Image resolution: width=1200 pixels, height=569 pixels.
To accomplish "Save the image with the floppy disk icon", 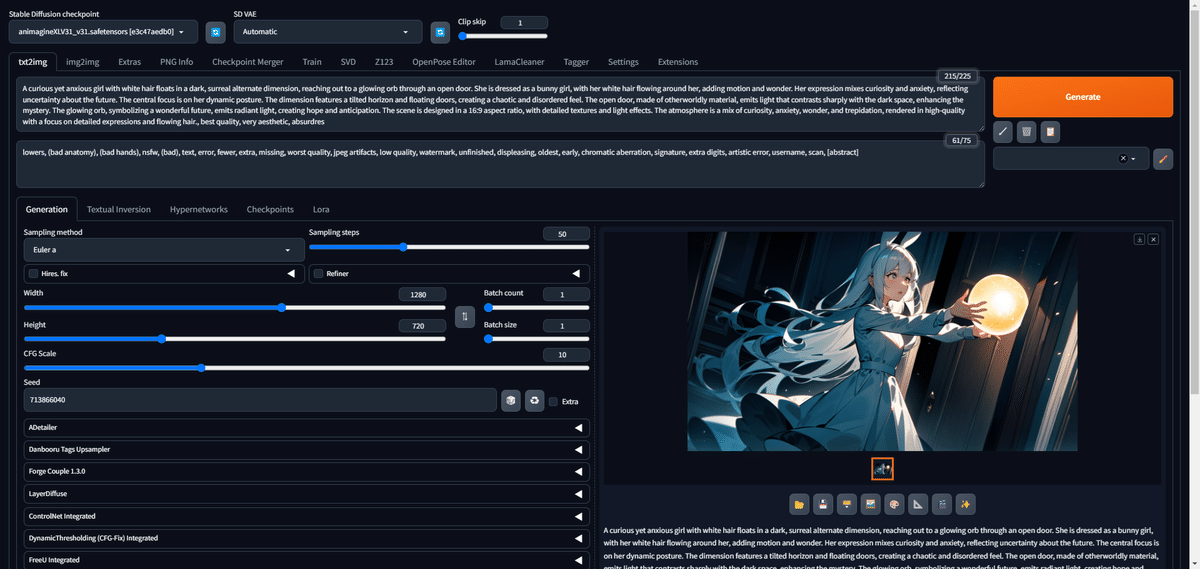I will (823, 504).
